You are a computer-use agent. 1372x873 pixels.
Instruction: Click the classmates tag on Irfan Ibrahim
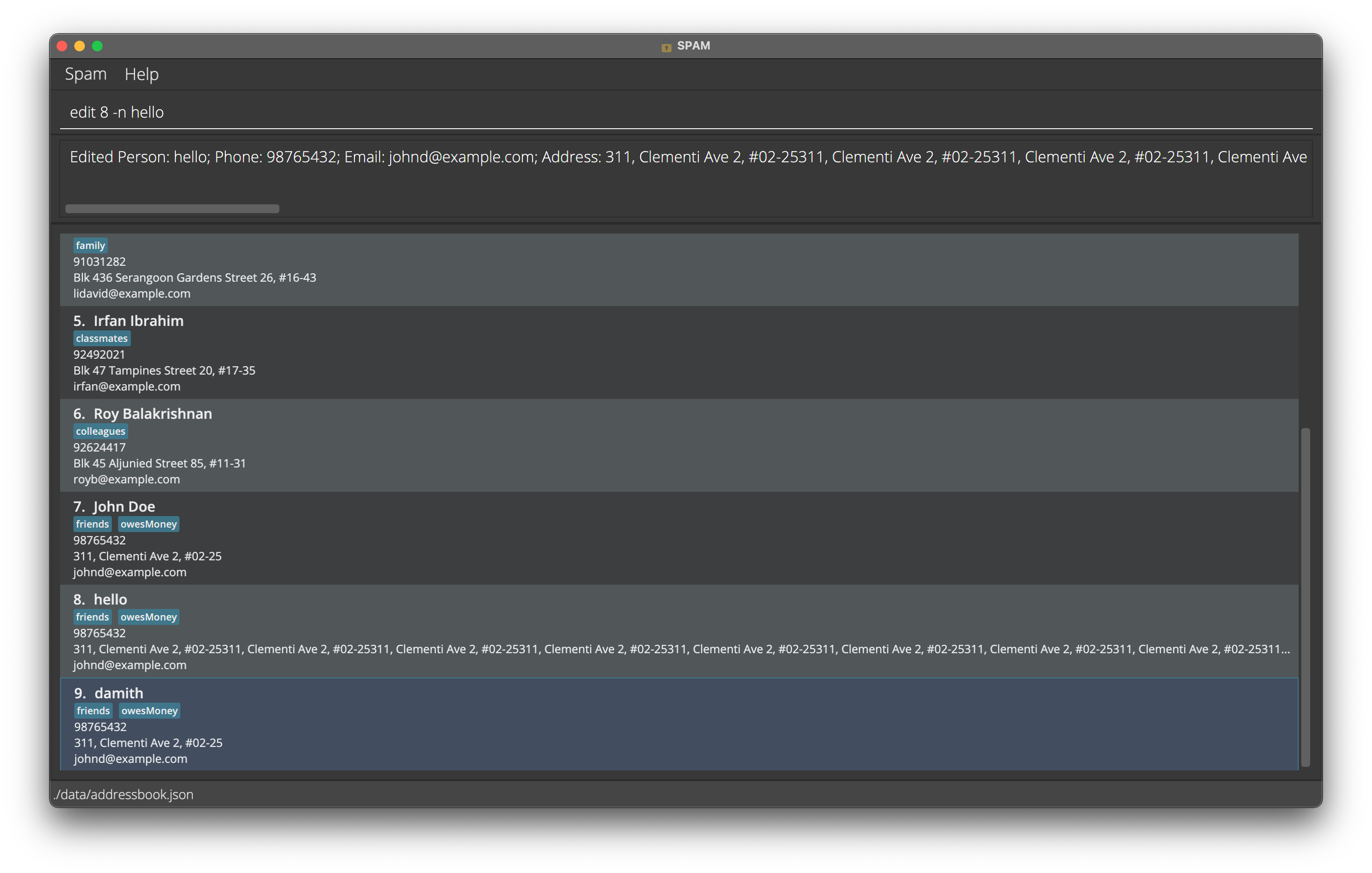pos(101,339)
